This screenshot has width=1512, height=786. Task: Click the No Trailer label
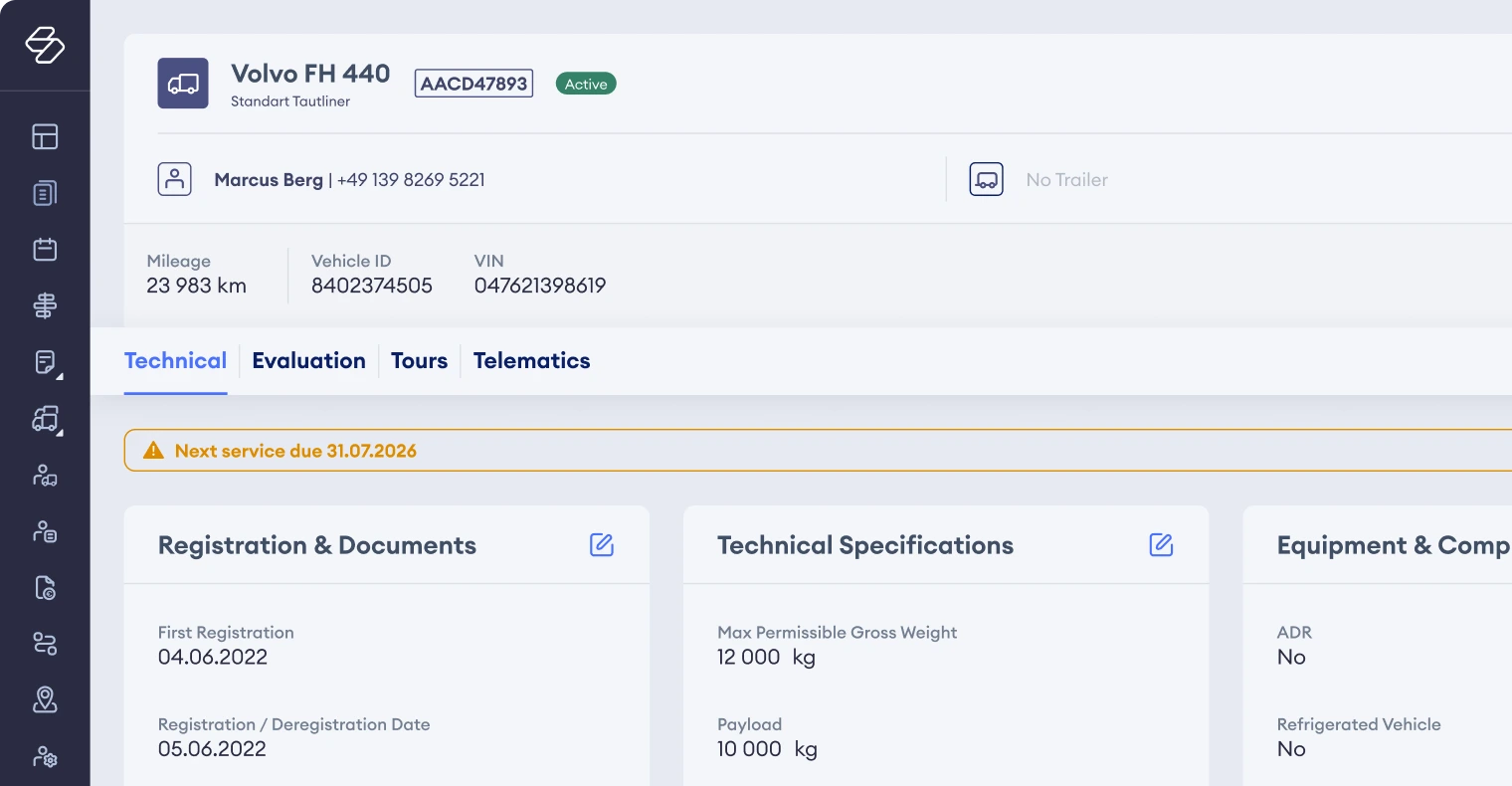pos(1067,180)
